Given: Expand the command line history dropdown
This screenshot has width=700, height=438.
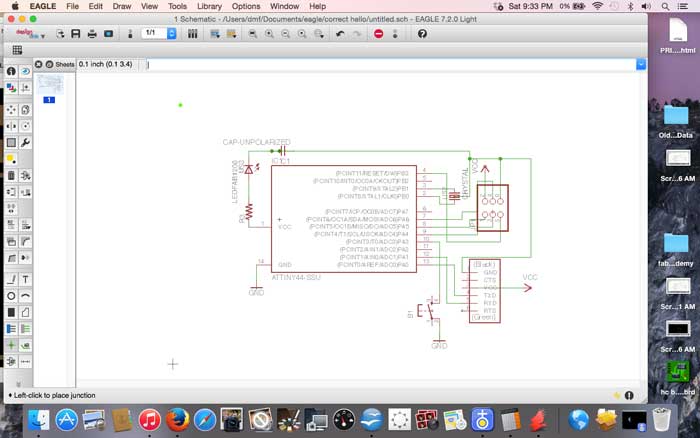Looking at the screenshot, I should [641, 64].
